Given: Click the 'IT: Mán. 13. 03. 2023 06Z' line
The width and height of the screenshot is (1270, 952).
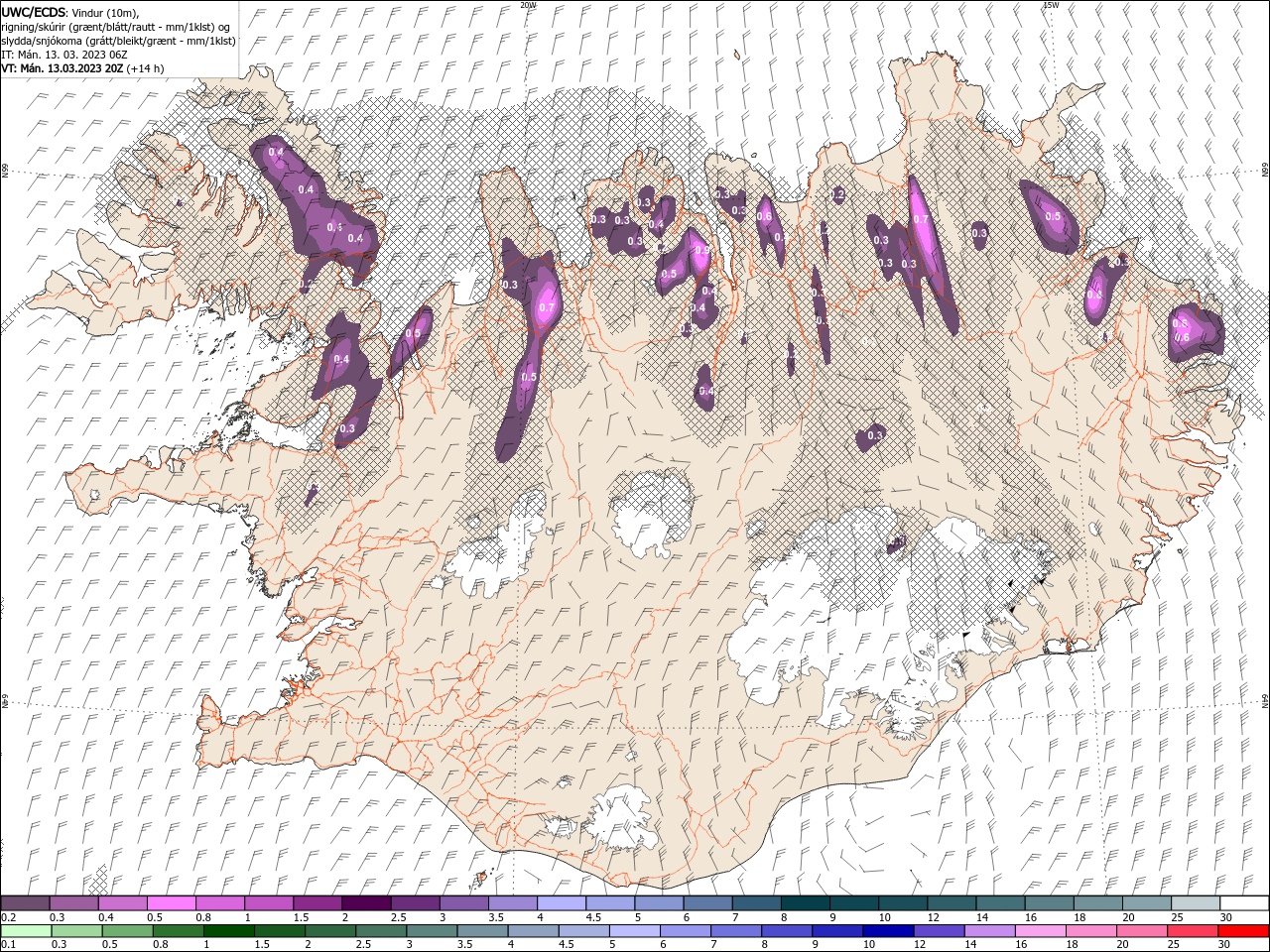Looking at the screenshot, I should [63, 55].
